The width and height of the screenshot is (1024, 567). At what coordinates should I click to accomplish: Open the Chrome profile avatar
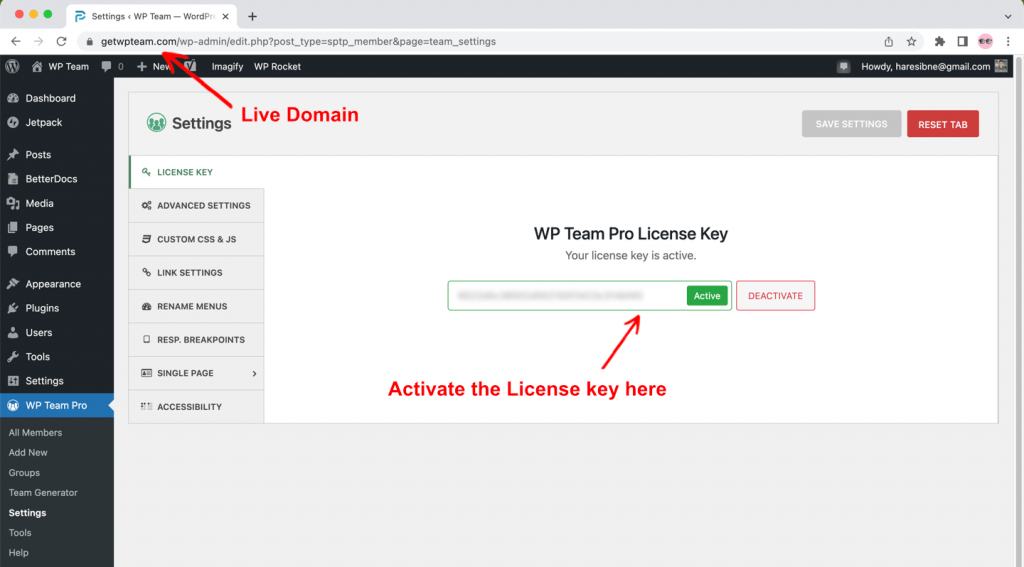pyautogui.click(x=985, y=42)
